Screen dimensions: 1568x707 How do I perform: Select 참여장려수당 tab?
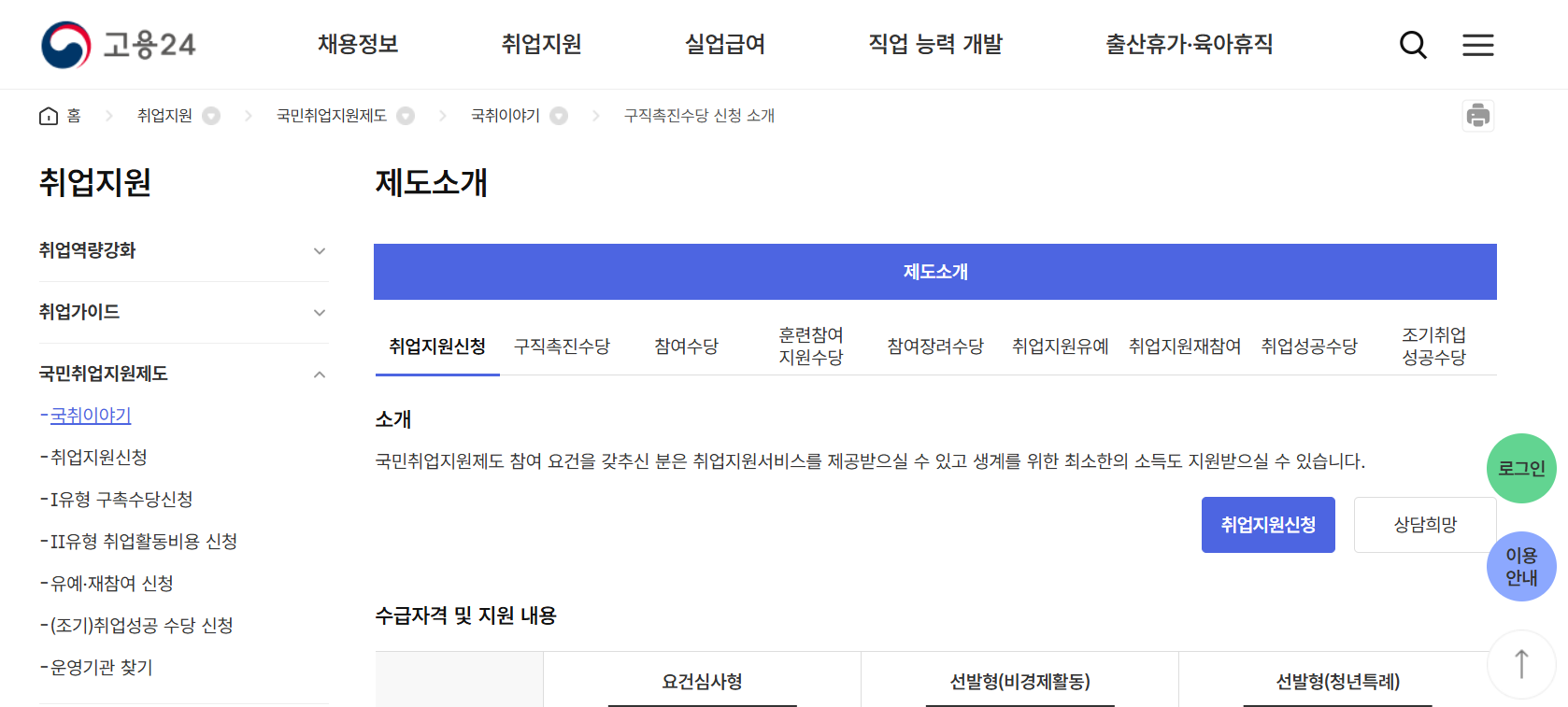(x=935, y=346)
